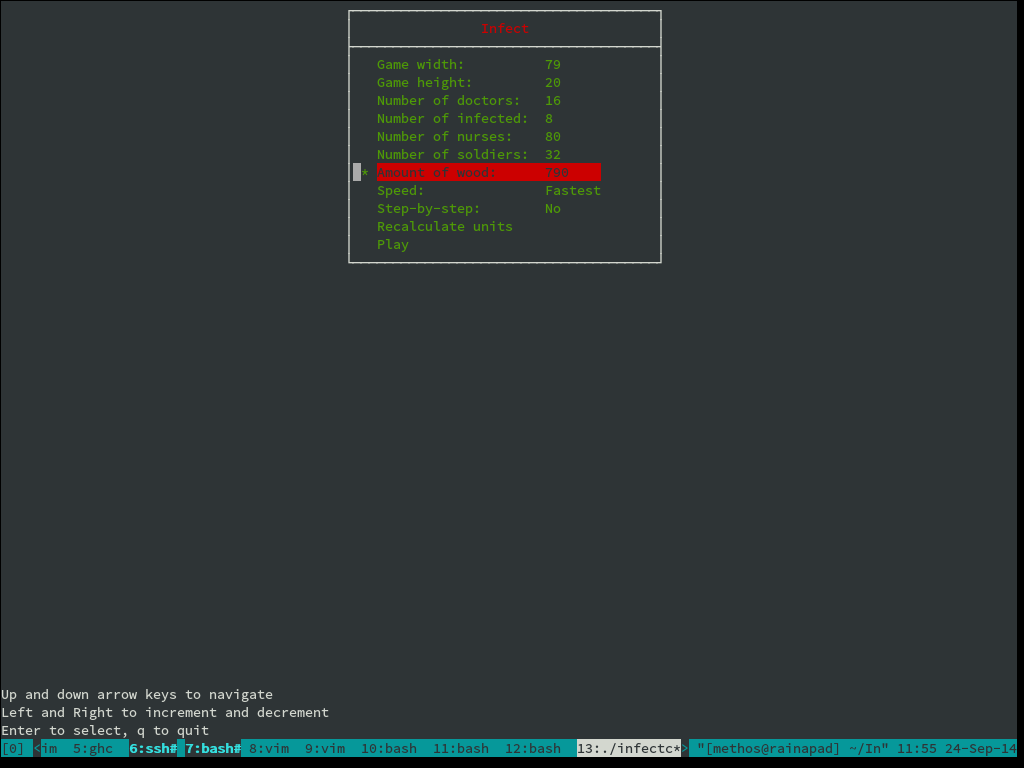The height and width of the screenshot is (768, 1024).
Task: Switch to tmux window 12:bash
Action: (x=533, y=748)
